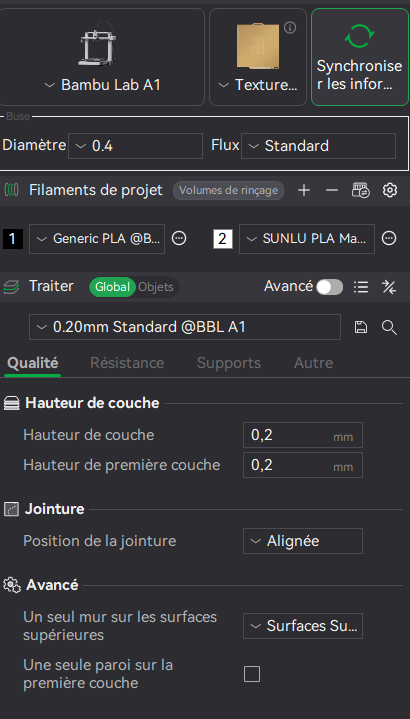Switch to the Résistance tab
The height and width of the screenshot is (719, 410).
127,363
